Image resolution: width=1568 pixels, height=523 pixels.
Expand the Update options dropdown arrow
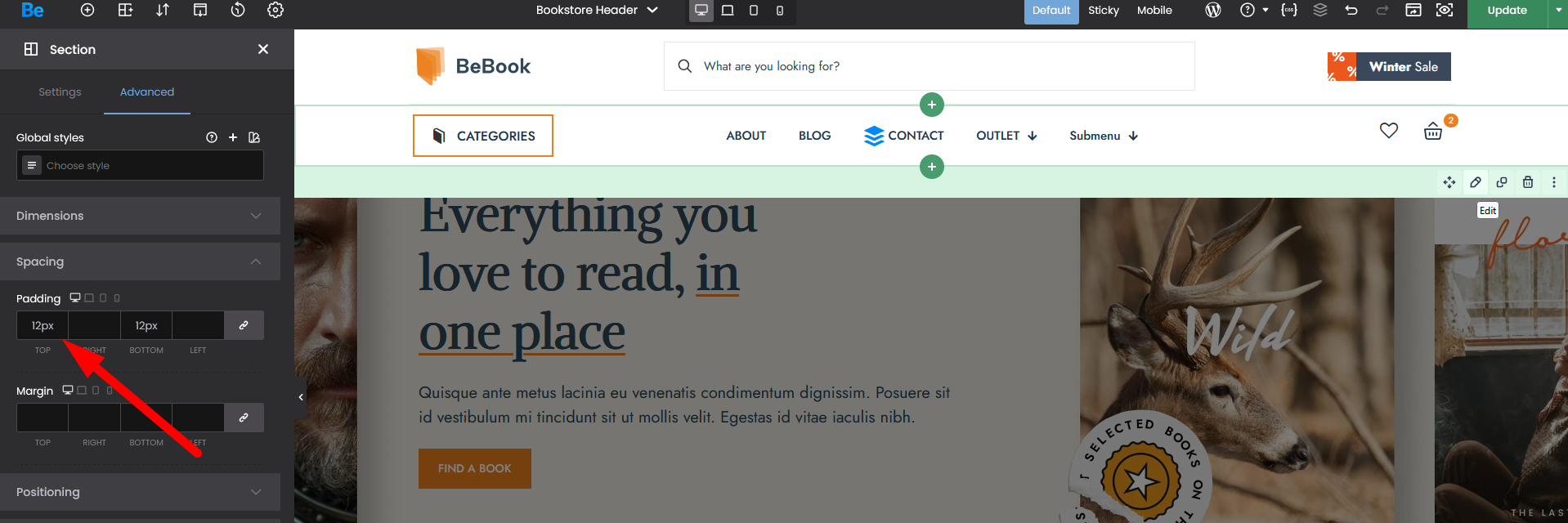(x=1558, y=11)
